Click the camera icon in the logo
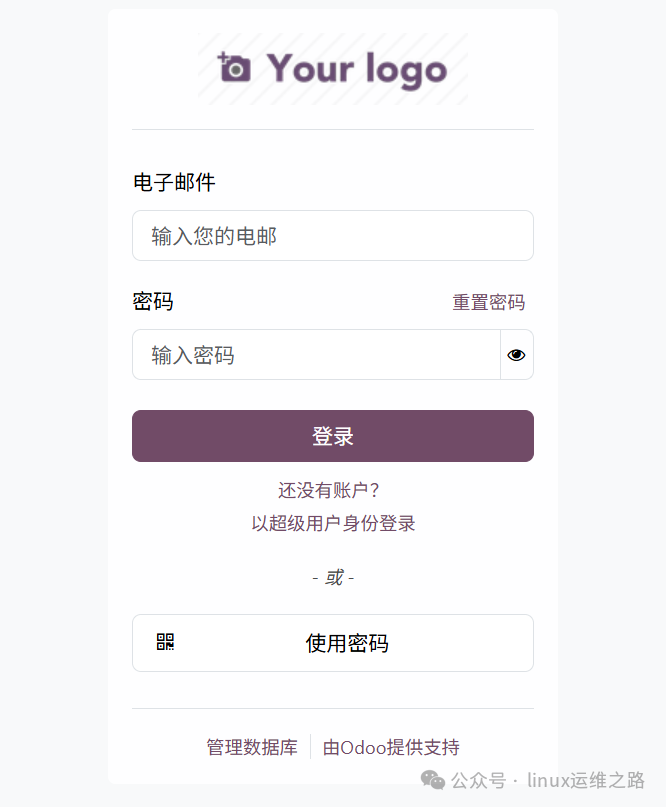666x807 pixels. [x=234, y=70]
